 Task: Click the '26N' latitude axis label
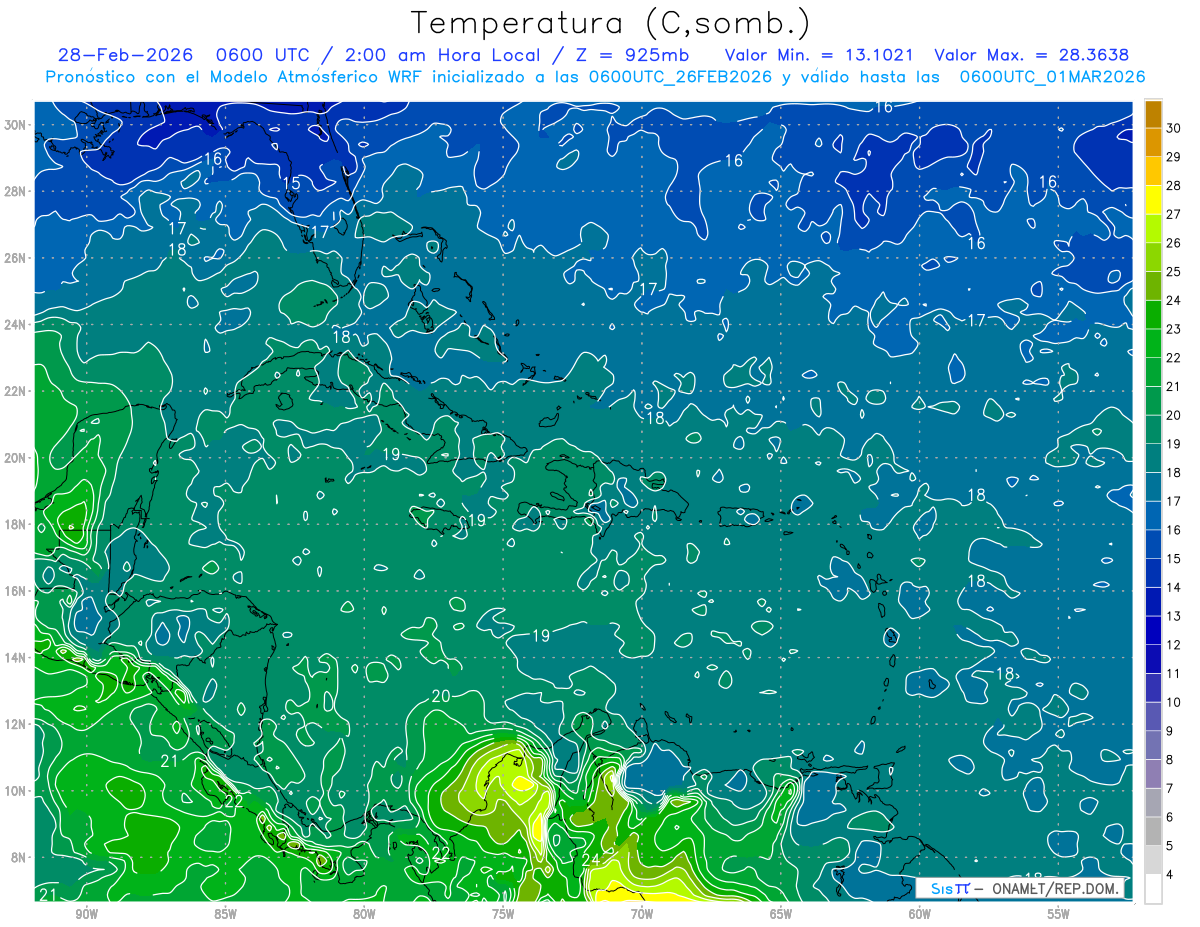(x=15, y=258)
